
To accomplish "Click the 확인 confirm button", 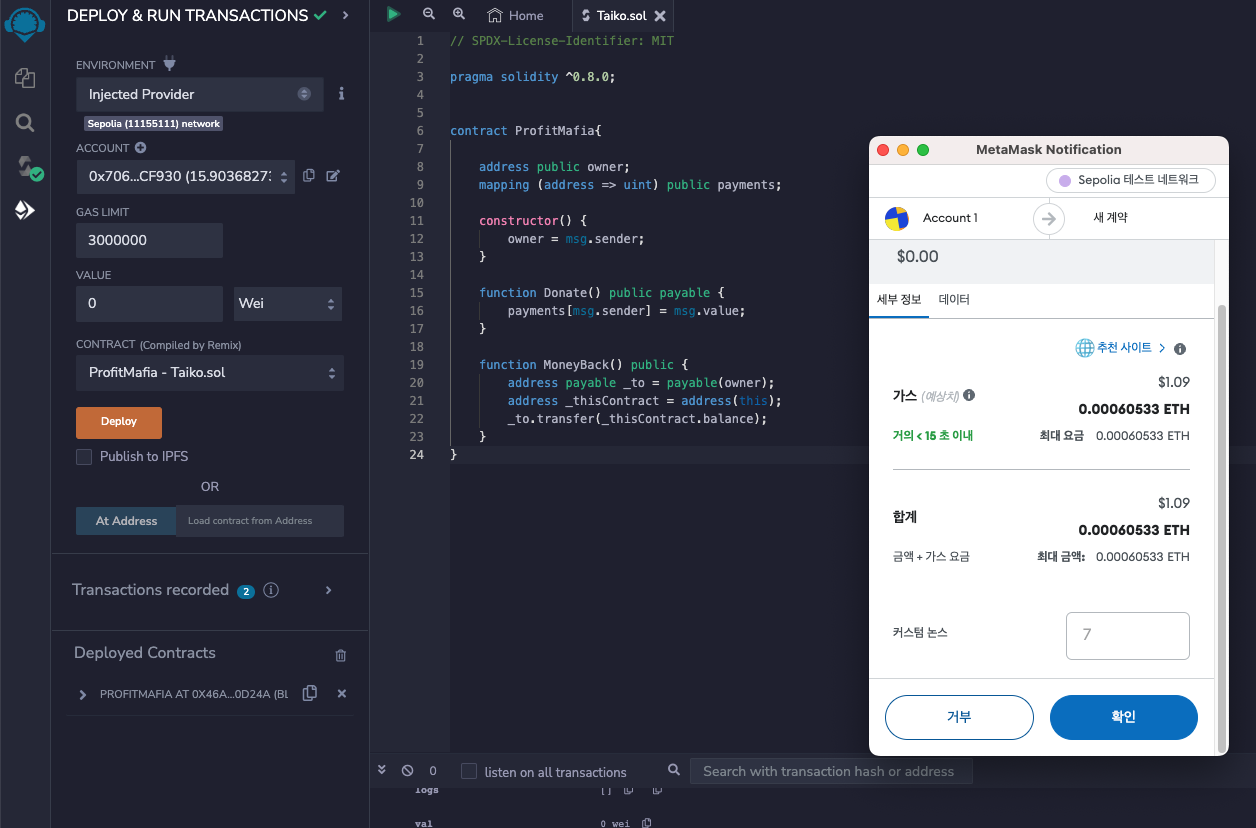I will 1124,717.
